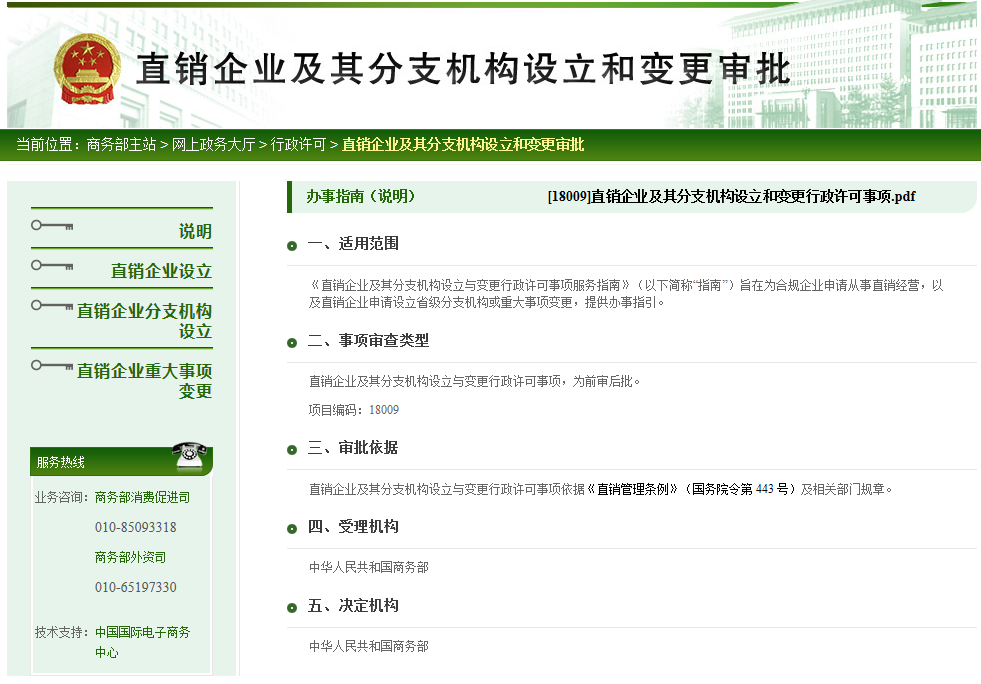Click the key icon beside 说明

tap(53, 225)
